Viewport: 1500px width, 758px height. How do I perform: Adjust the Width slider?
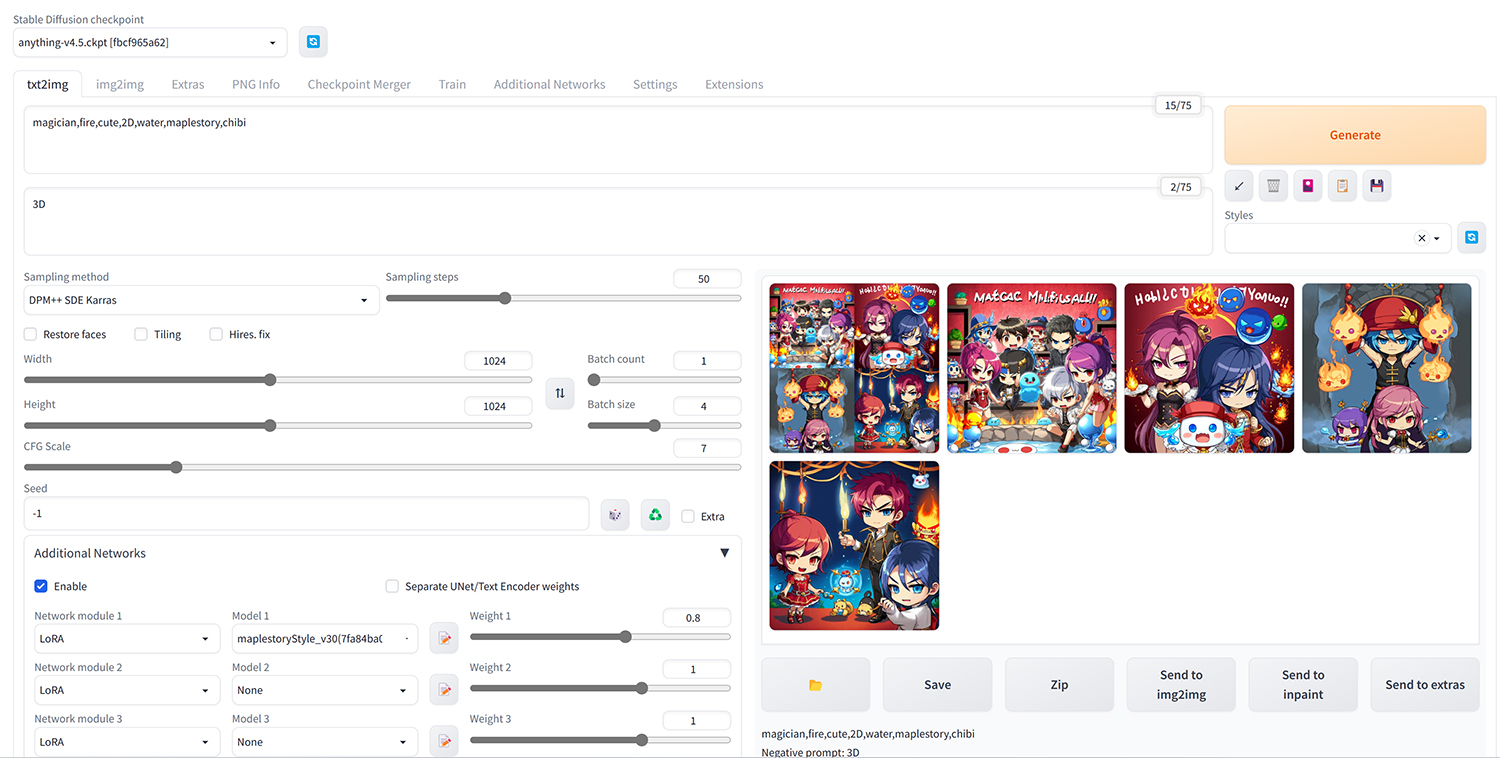(278, 380)
